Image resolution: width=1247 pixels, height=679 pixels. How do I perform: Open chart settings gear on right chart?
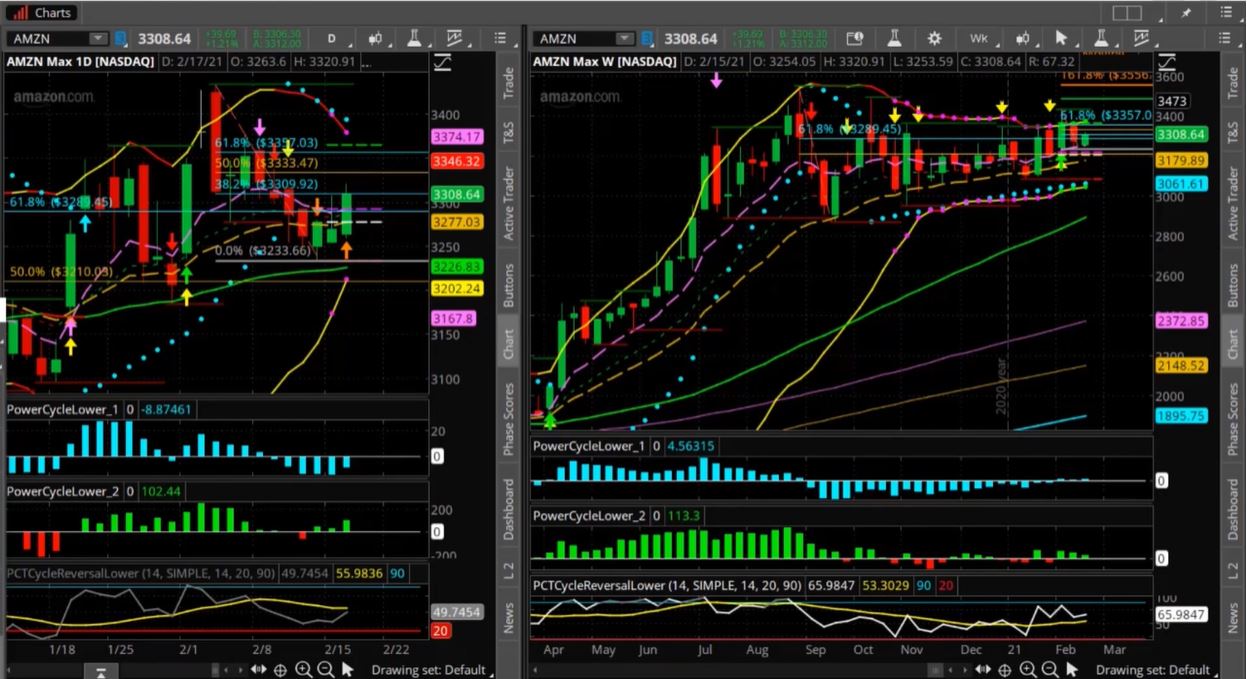tap(934, 39)
